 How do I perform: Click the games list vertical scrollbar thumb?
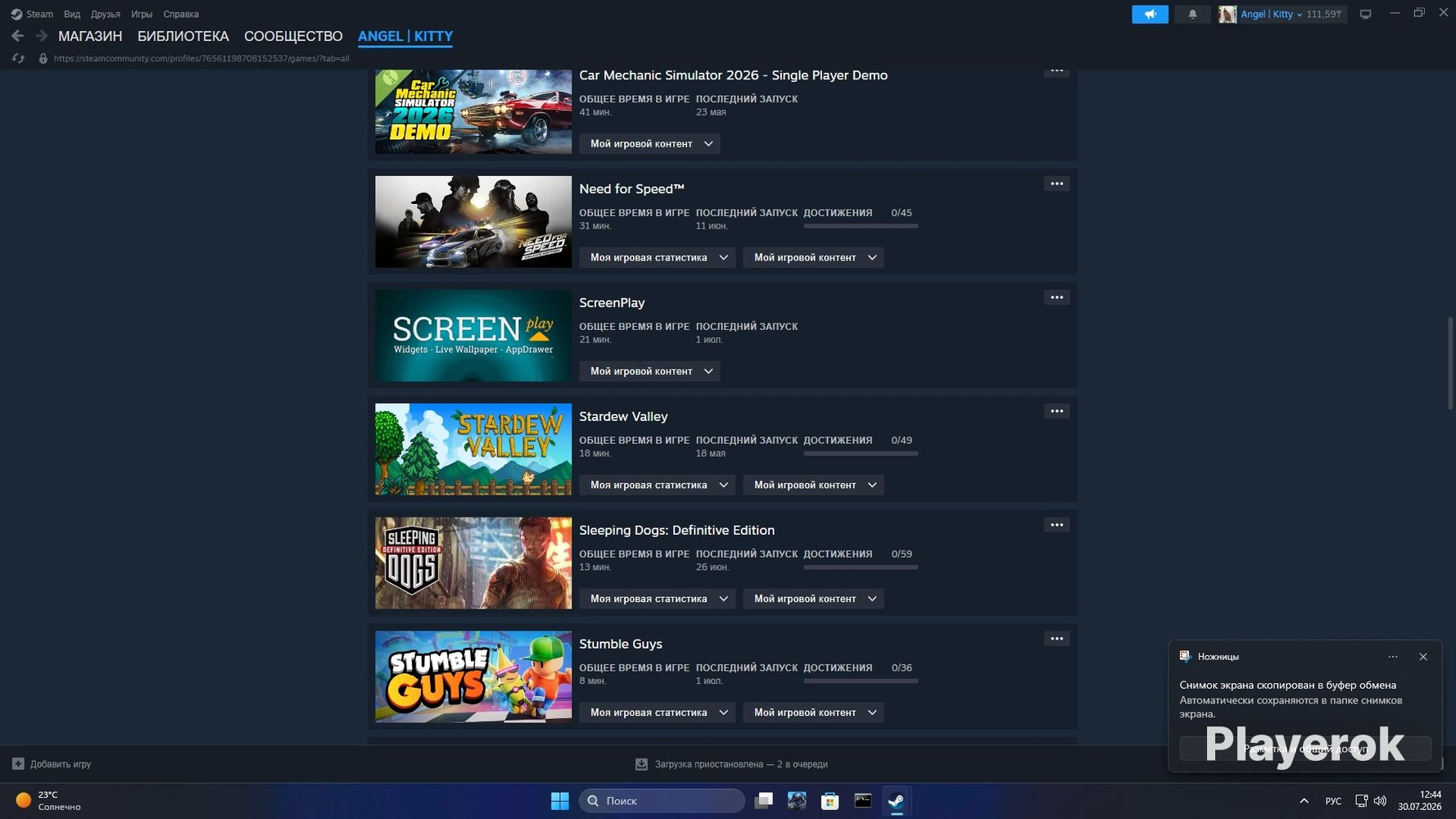tap(1450, 363)
